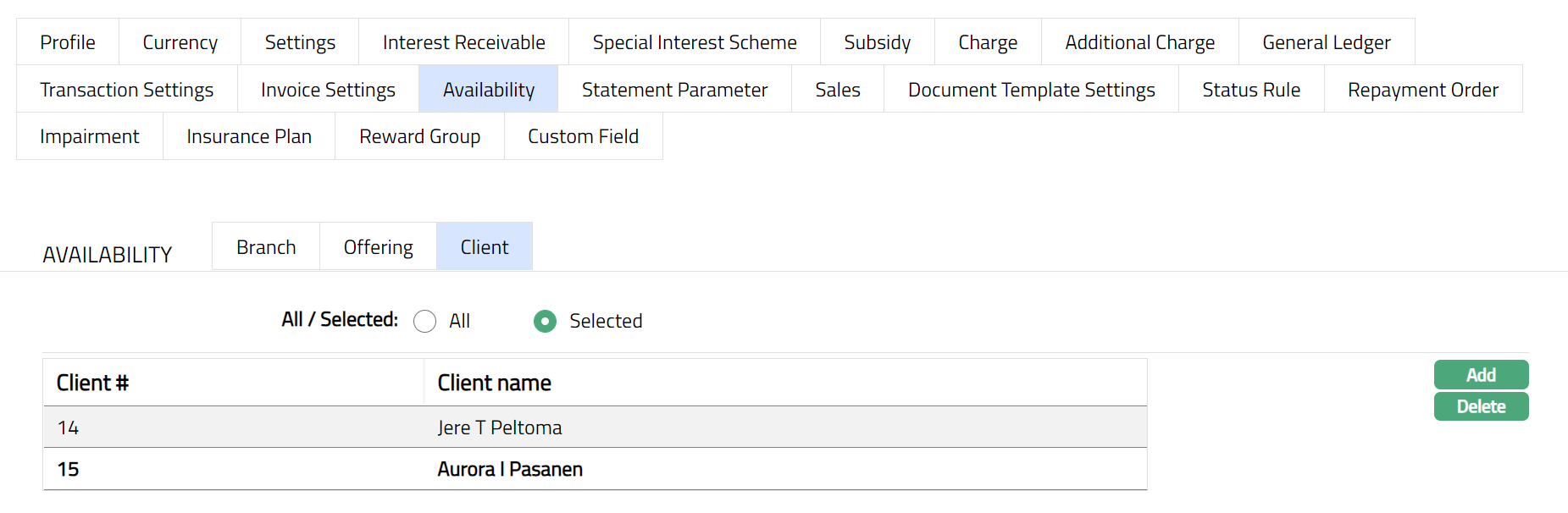Select client row Jere T Peltoma
The width and height of the screenshot is (1568, 513).
(x=500, y=427)
